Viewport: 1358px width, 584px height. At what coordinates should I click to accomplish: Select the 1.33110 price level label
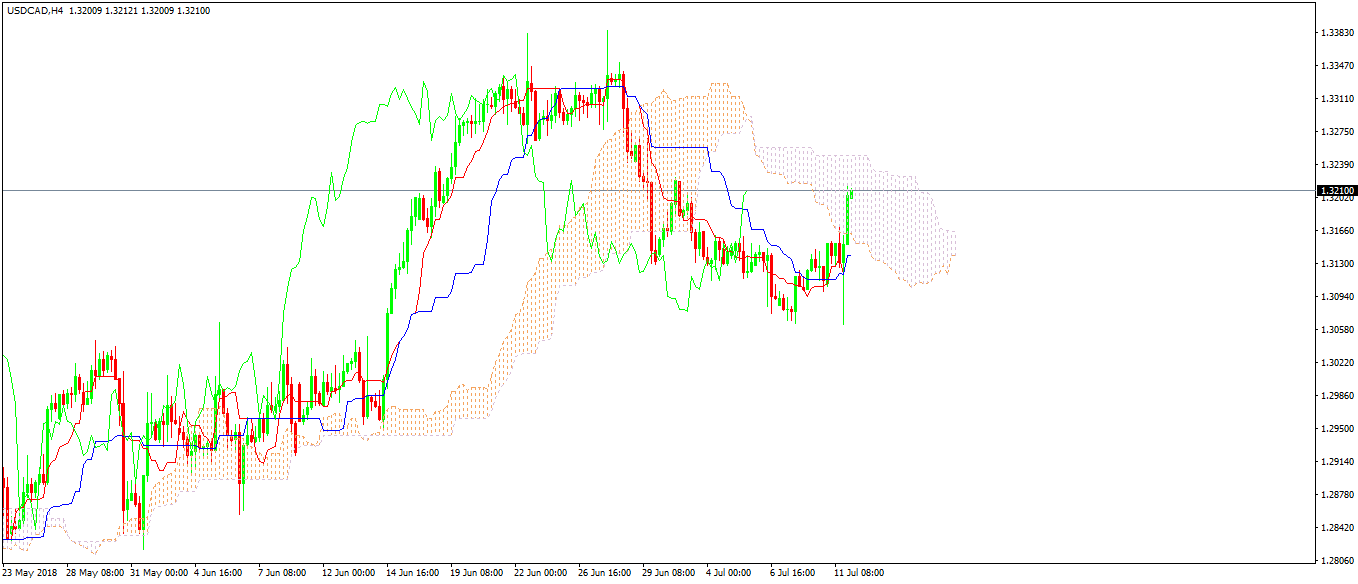(1336, 99)
